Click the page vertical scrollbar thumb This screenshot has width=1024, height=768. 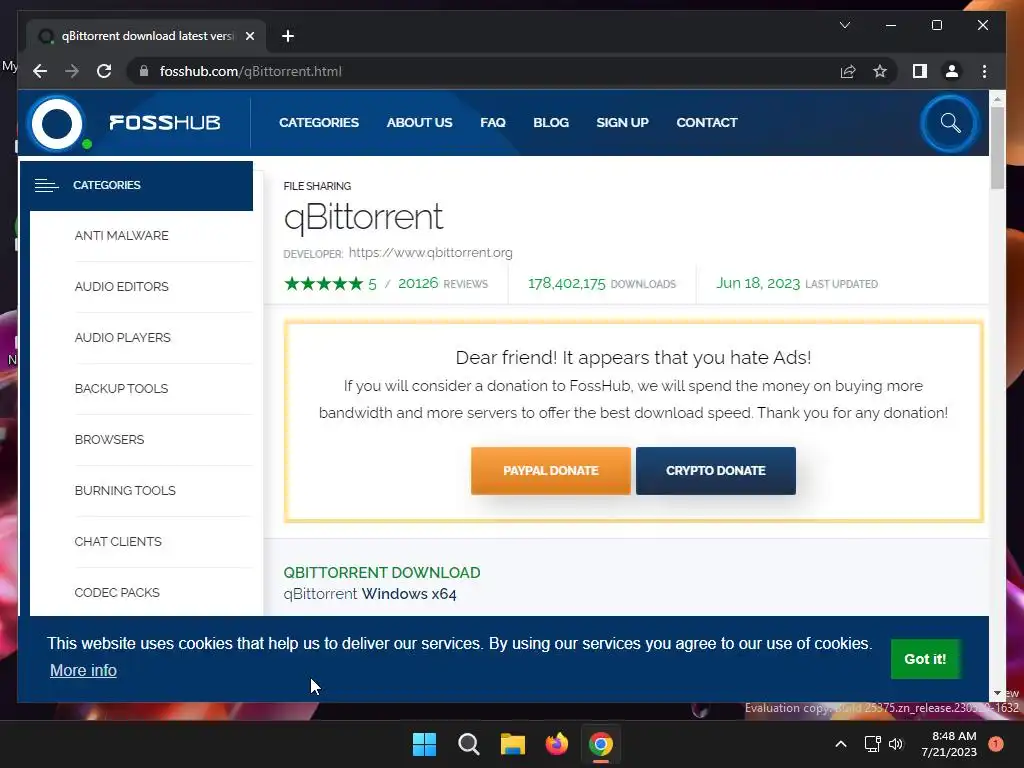997,148
